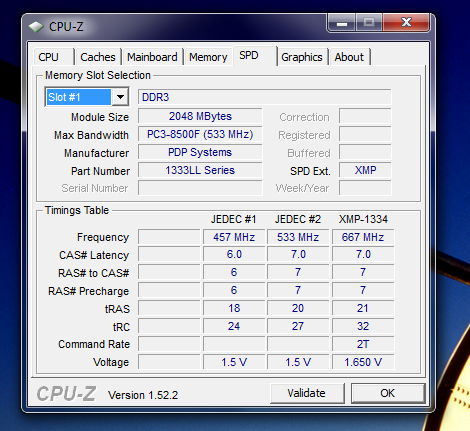
Task: Click the Validate button
Action: click(307, 393)
